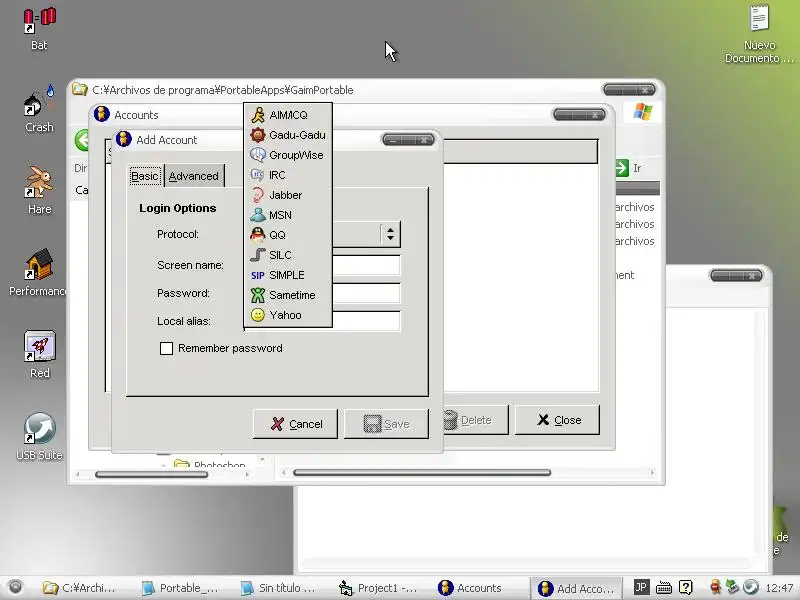Cancel the Add Account dialog
The width and height of the screenshot is (800, 600).
pos(295,423)
